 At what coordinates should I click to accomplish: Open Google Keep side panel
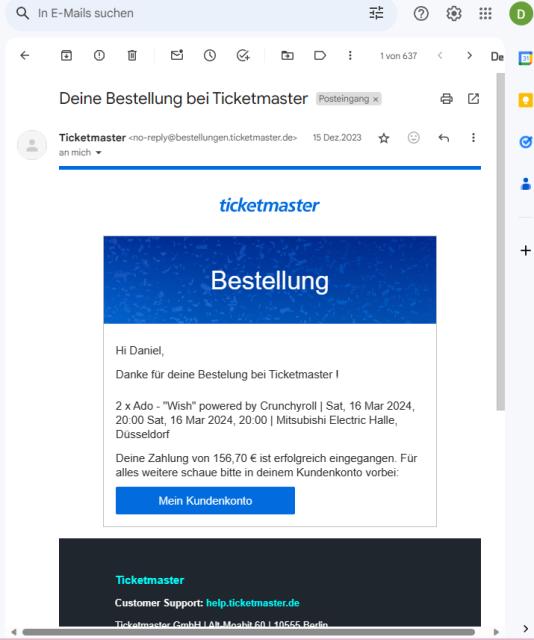click(x=525, y=100)
